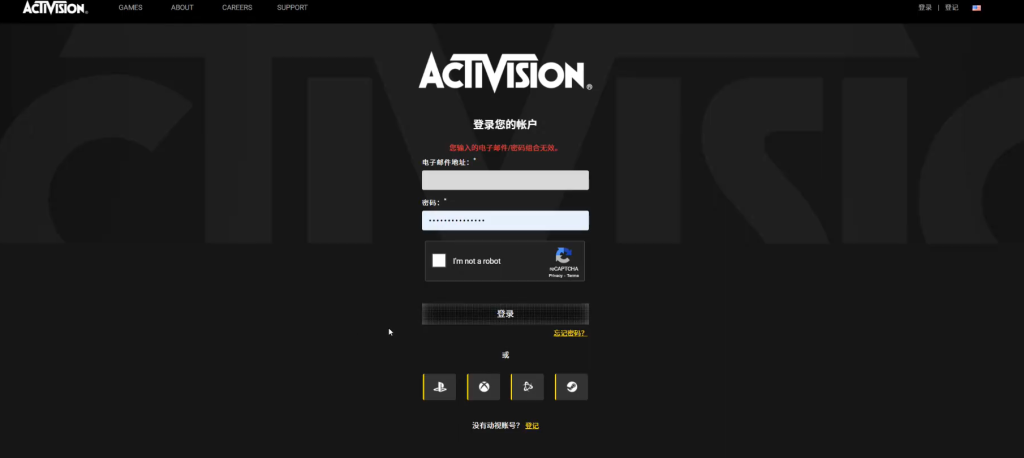Click the 忘记密码? forgot password link
This screenshot has height=458, width=1024.
pos(569,333)
